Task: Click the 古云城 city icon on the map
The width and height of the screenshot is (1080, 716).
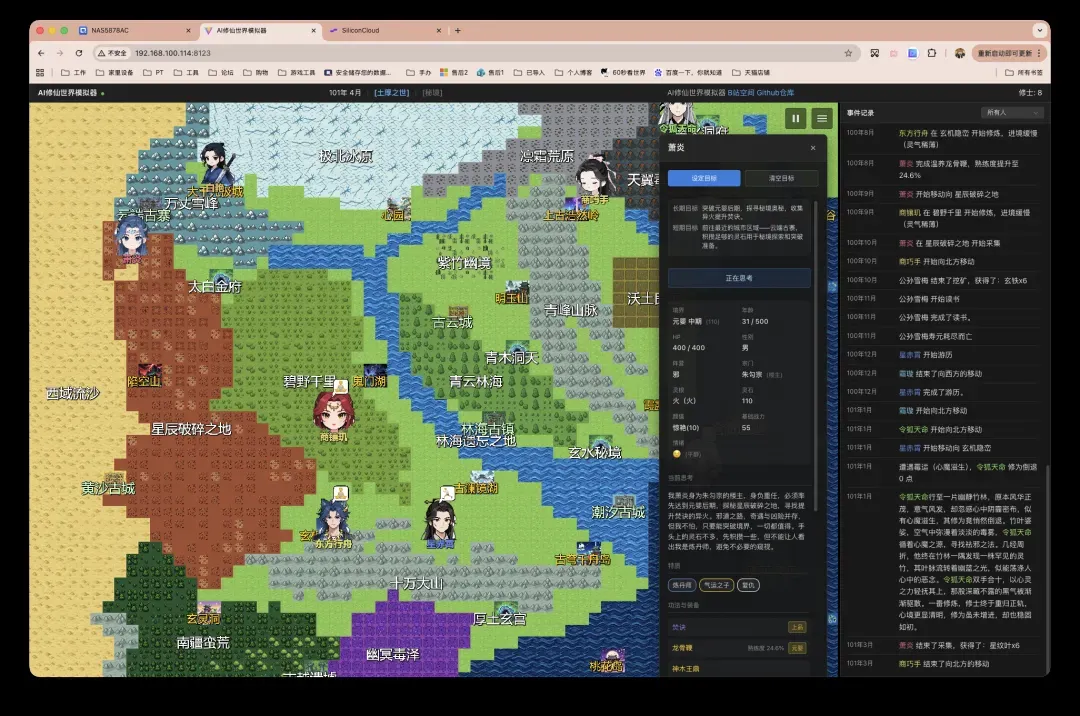Action: coord(458,312)
